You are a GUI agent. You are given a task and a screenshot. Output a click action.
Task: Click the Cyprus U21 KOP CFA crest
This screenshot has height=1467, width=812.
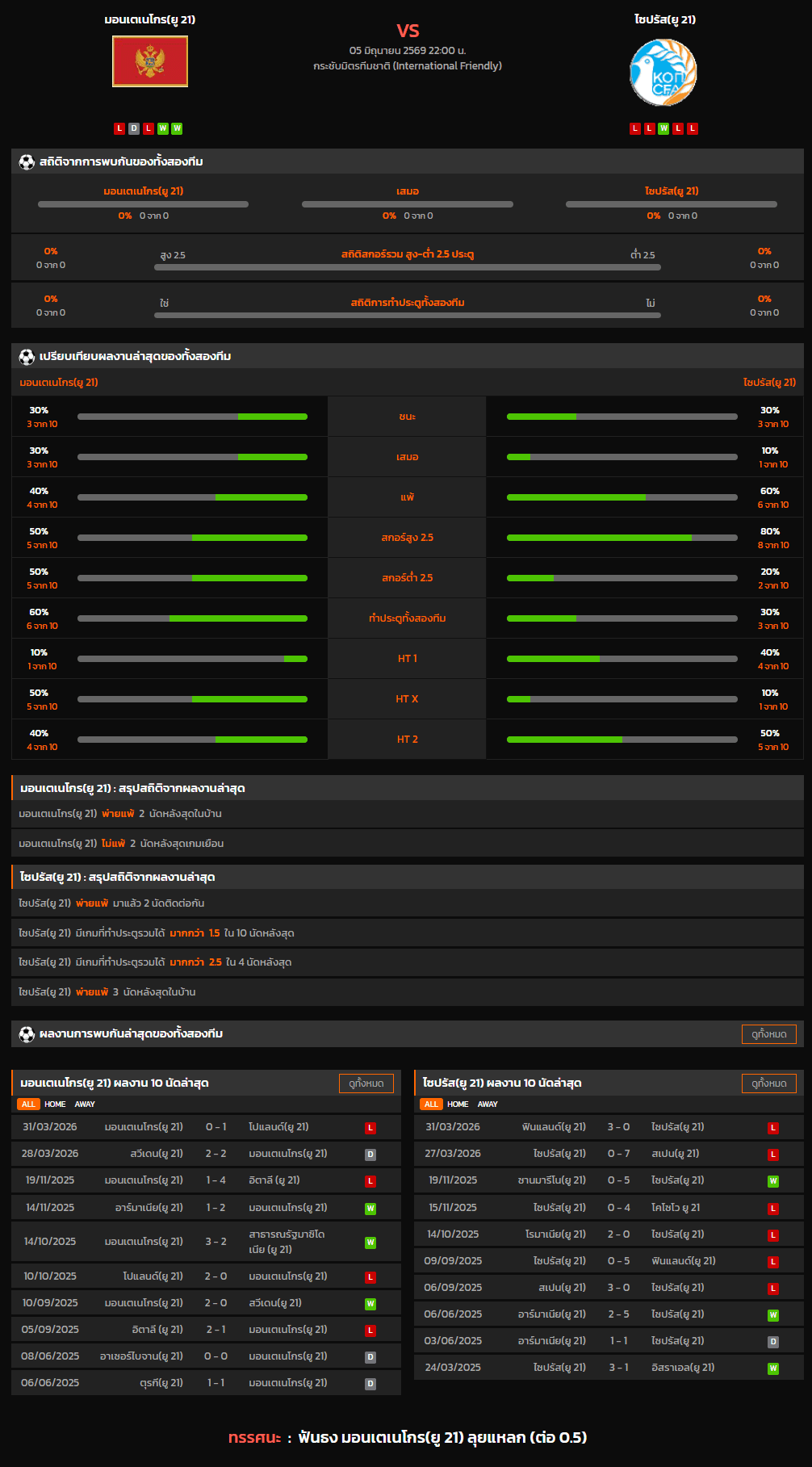(663, 73)
